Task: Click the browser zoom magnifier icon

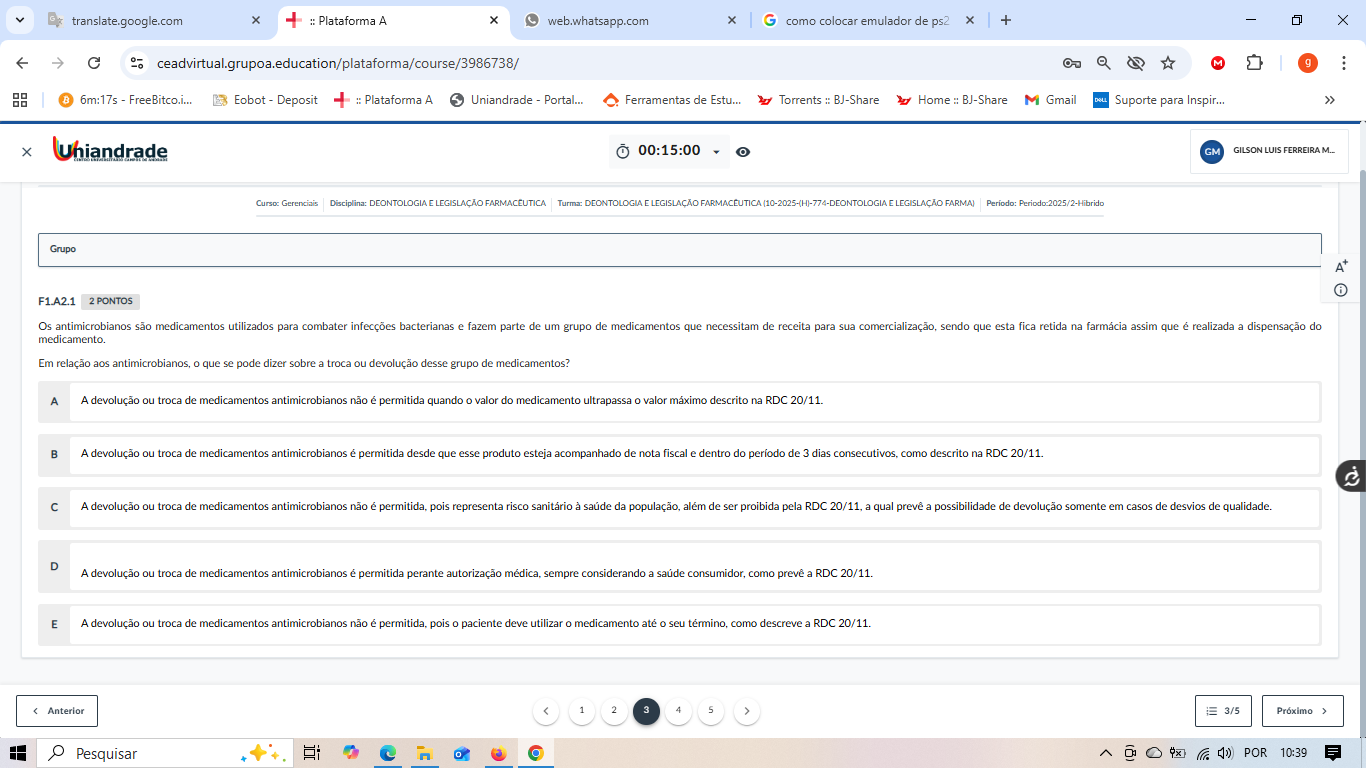Action: coord(1104,63)
